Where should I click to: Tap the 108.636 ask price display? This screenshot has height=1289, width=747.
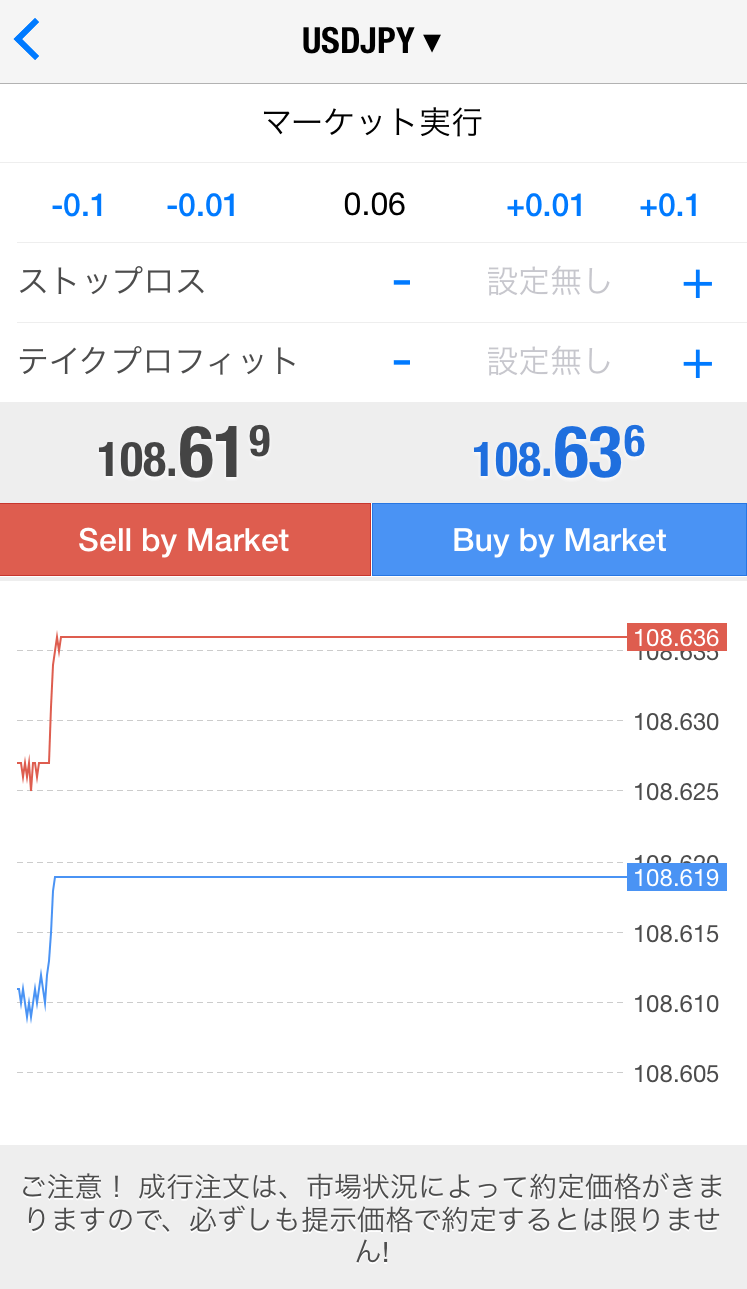559,453
